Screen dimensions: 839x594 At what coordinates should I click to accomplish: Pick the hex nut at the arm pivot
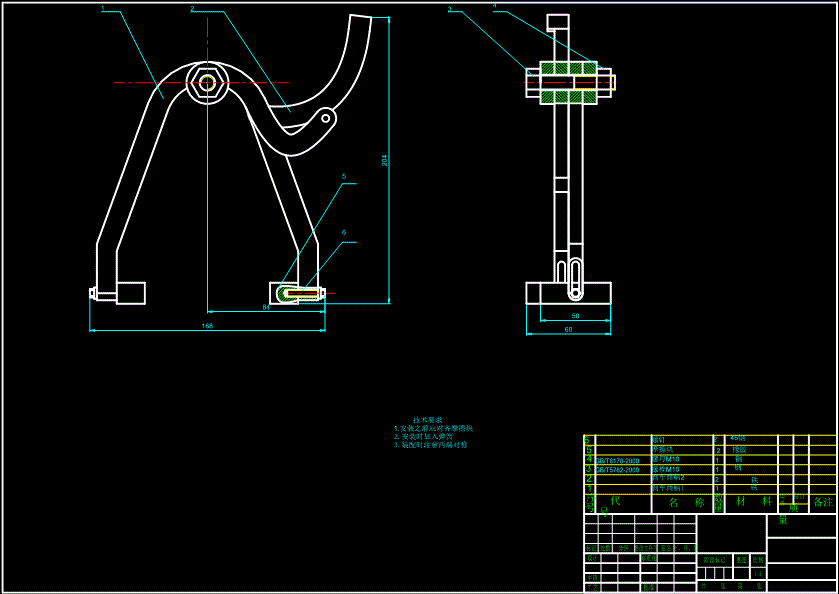(x=208, y=82)
